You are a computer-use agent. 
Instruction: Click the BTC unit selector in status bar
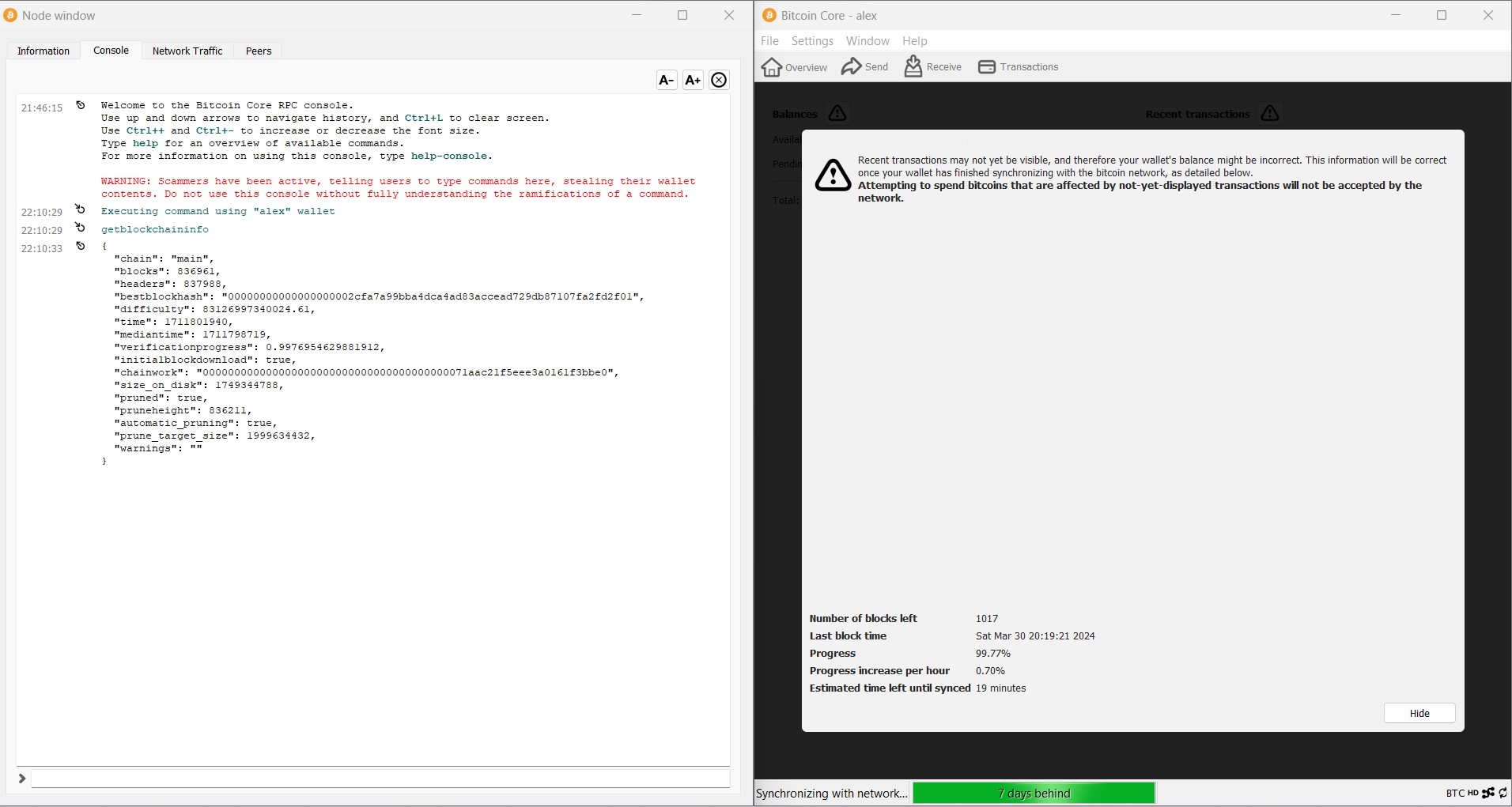[1455, 793]
